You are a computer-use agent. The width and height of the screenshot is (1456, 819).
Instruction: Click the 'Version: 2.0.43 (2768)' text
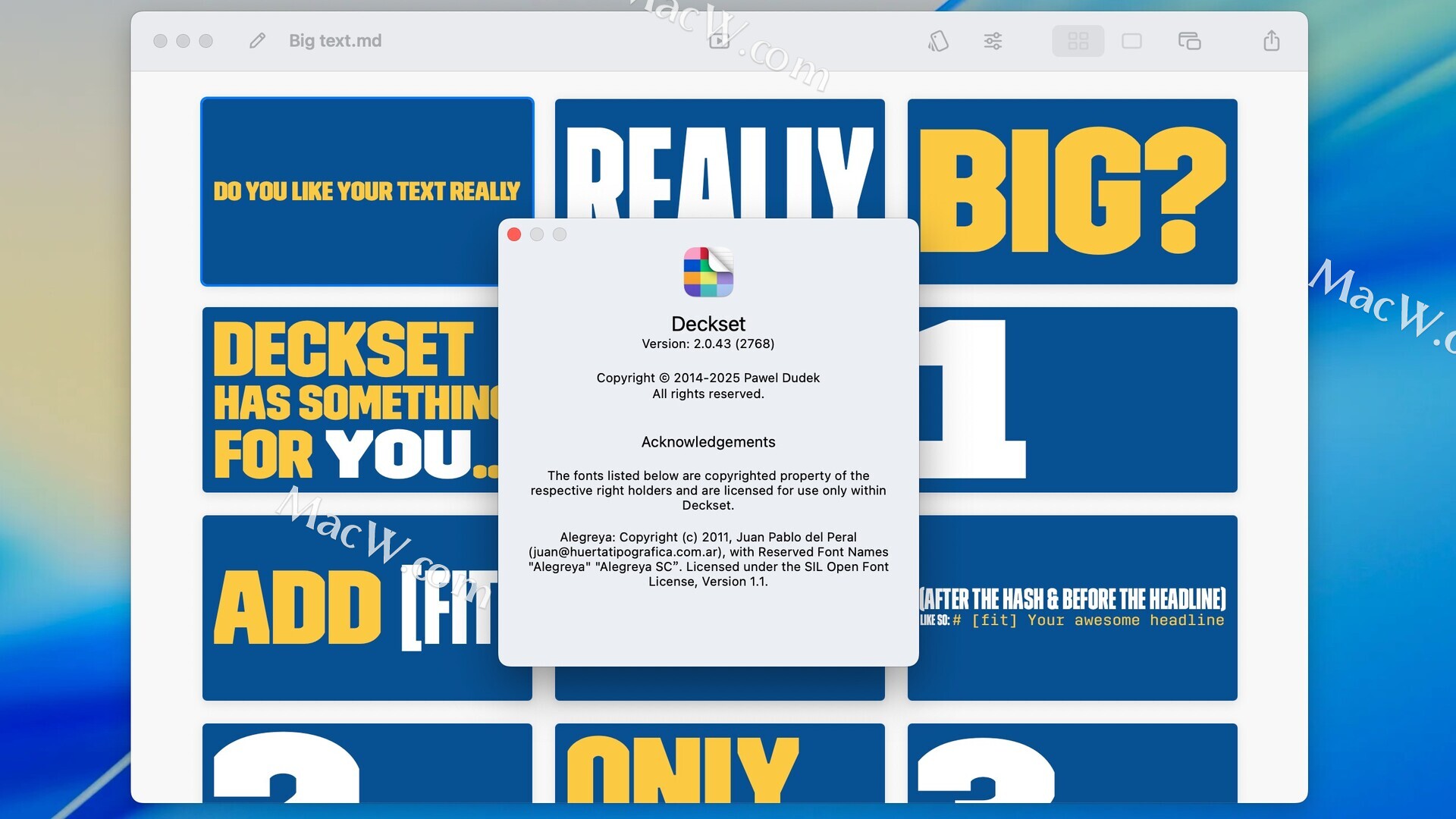tap(708, 344)
